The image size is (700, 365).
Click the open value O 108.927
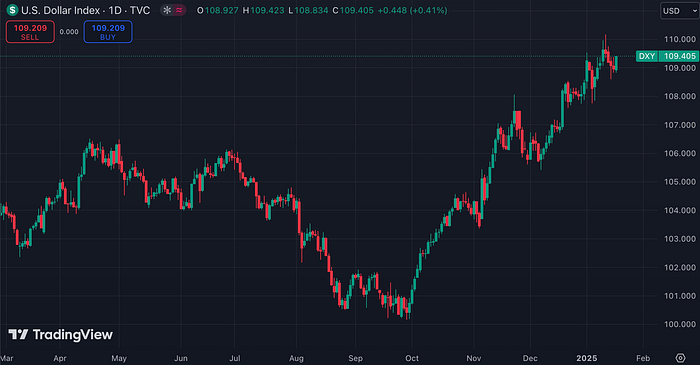218,10
